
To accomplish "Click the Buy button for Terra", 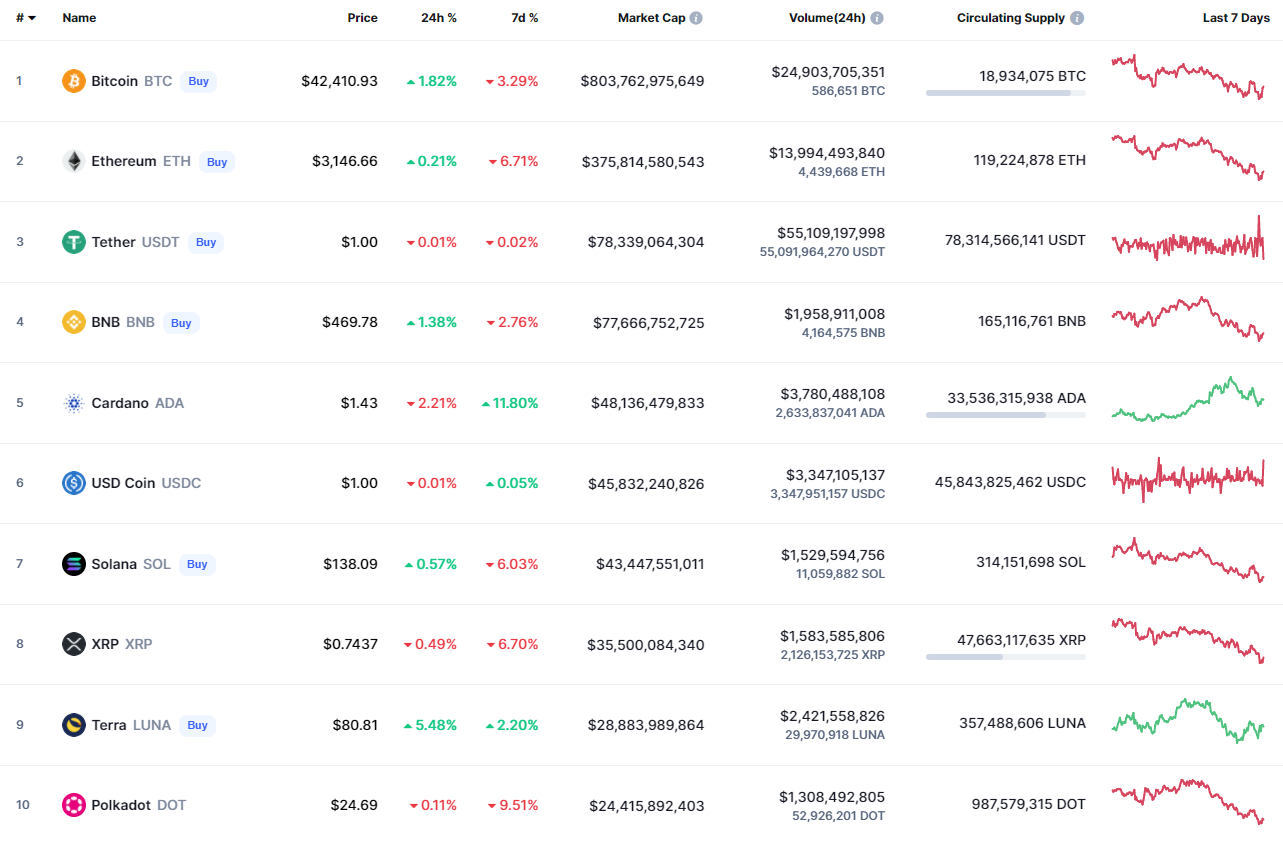I will pyautogui.click(x=198, y=725).
